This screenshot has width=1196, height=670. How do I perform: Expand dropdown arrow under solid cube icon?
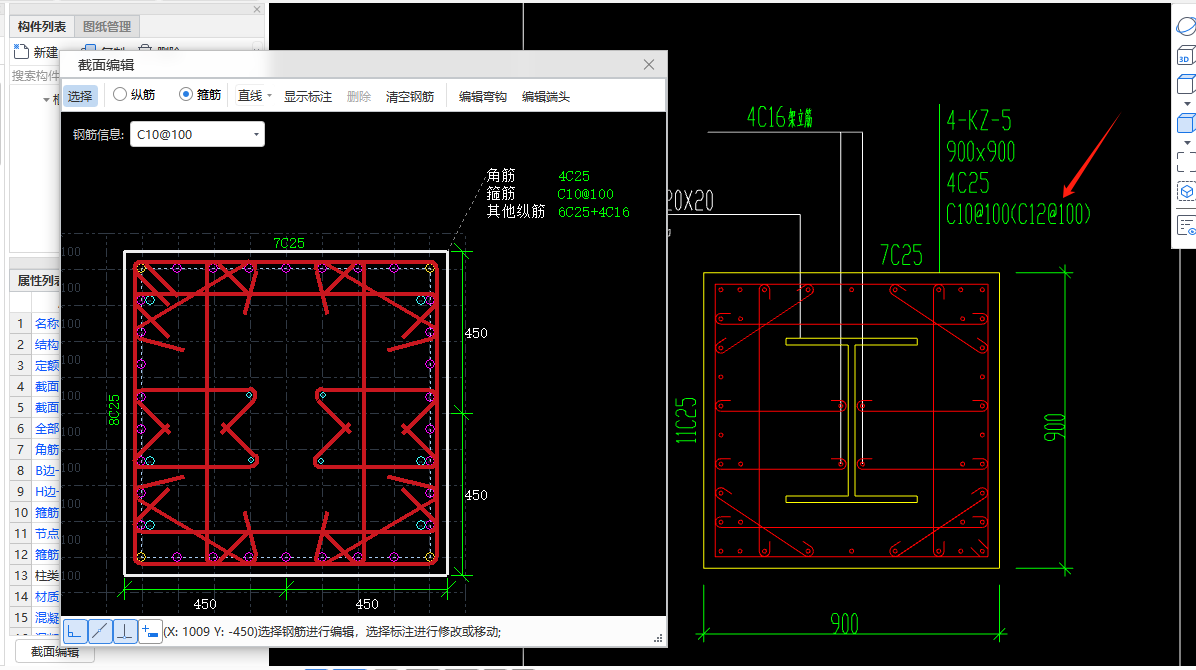pyautogui.click(x=1187, y=143)
